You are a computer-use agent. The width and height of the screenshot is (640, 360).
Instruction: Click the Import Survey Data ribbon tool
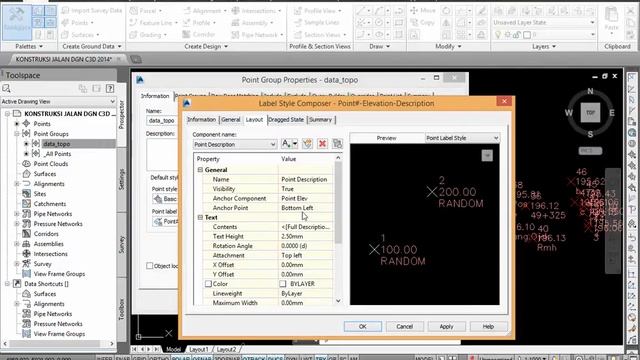92,11
